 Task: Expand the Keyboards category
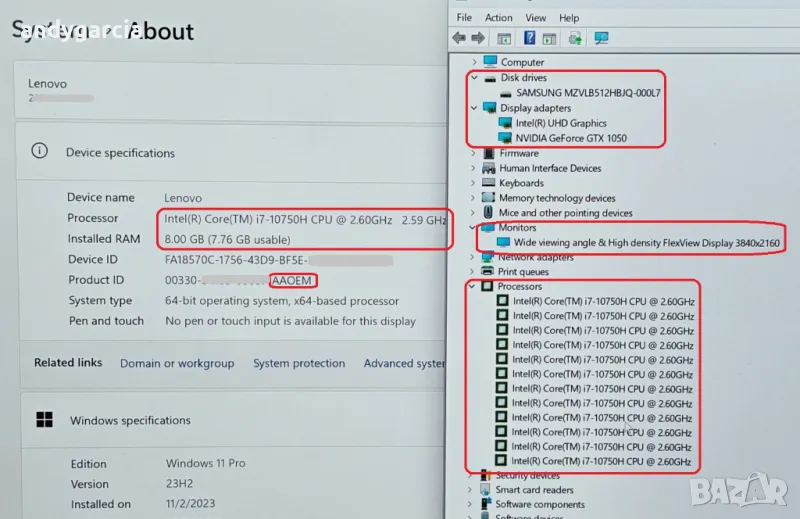(x=474, y=183)
